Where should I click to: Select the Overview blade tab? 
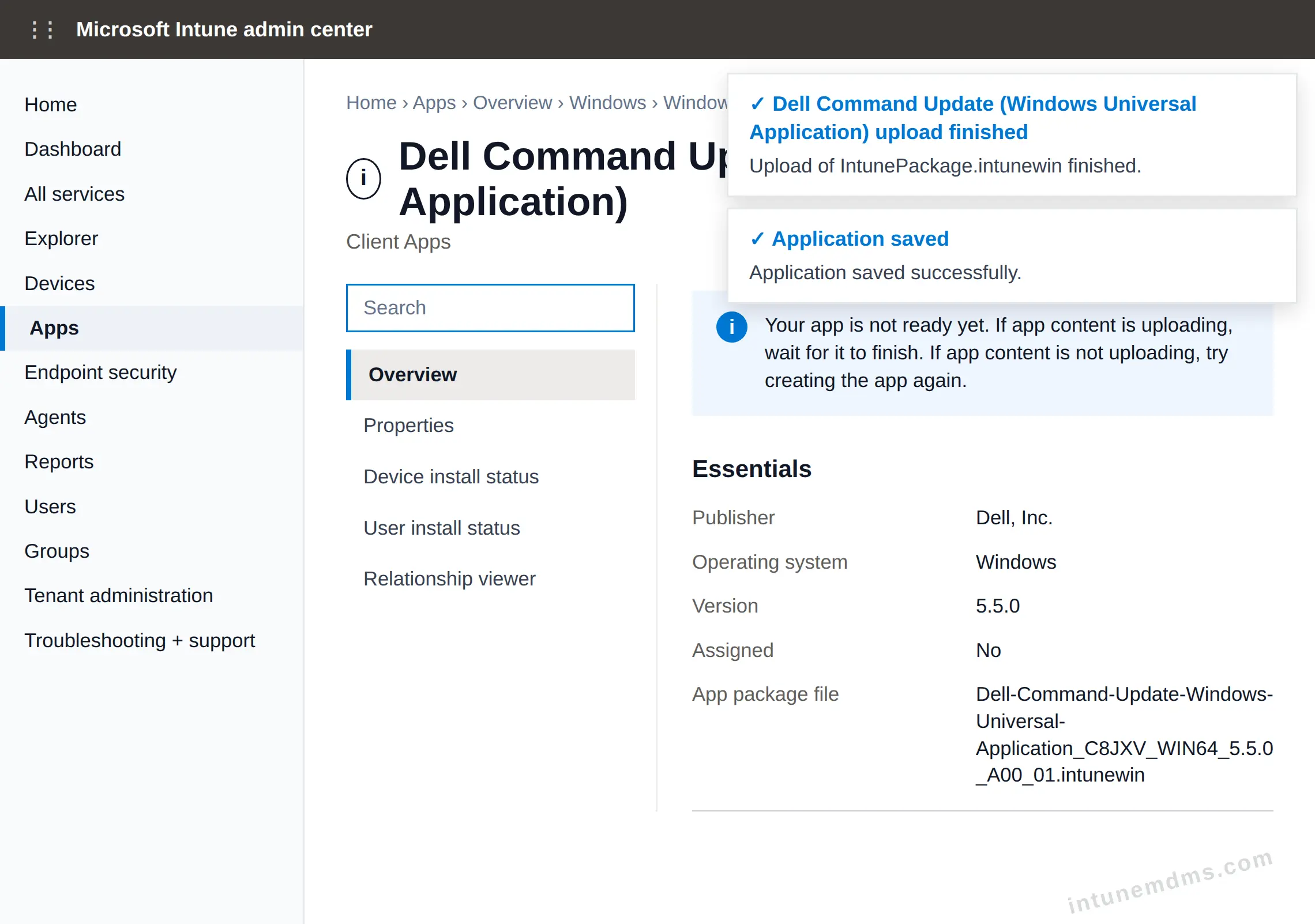coord(490,375)
